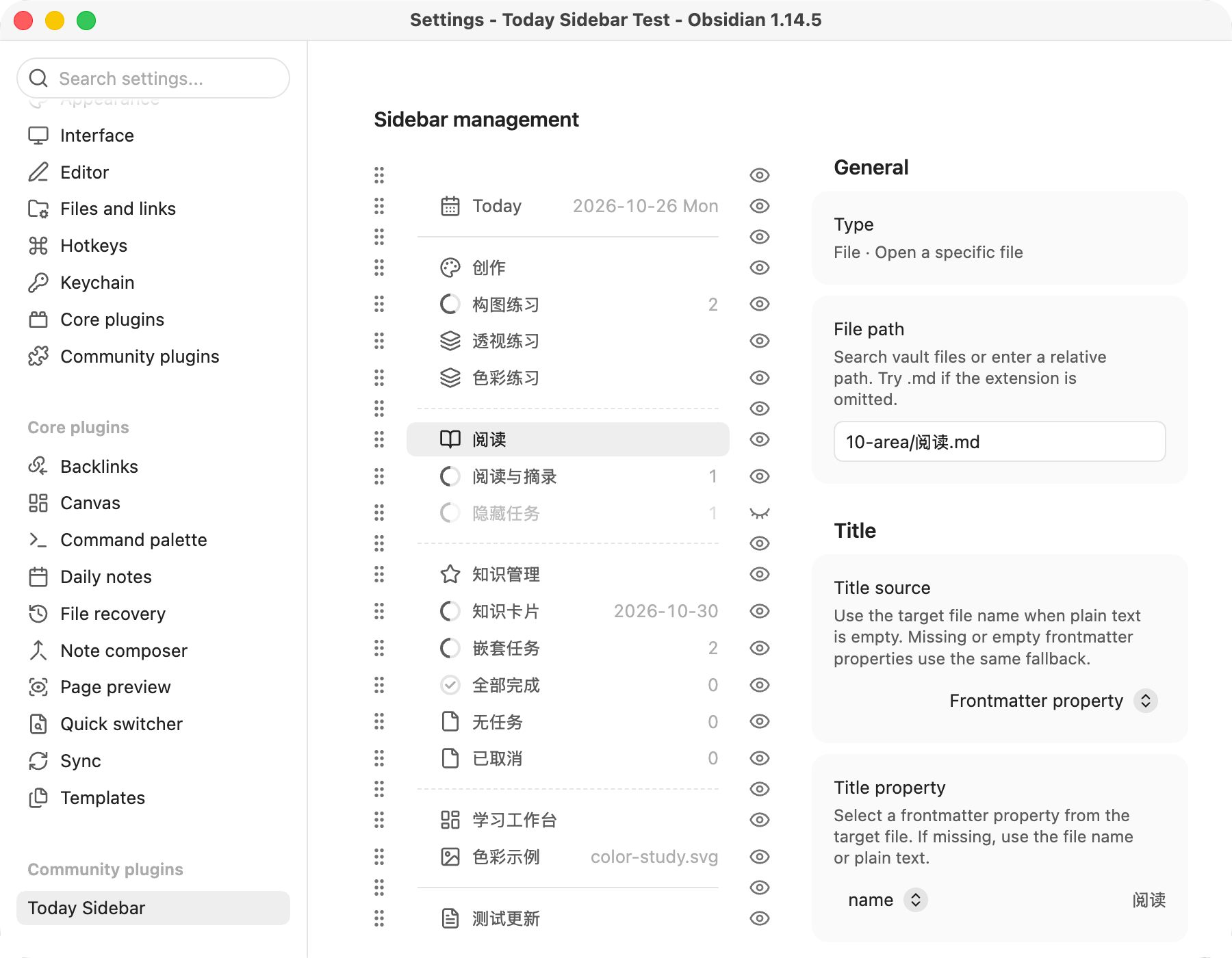The height and width of the screenshot is (958, 1232).
Task: Open the Files and links tab
Action: (x=153, y=209)
